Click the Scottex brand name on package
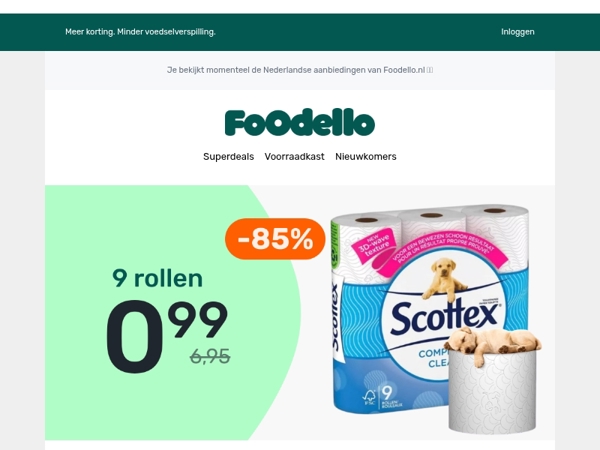The height and width of the screenshot is (450, 600). [444, 318]
